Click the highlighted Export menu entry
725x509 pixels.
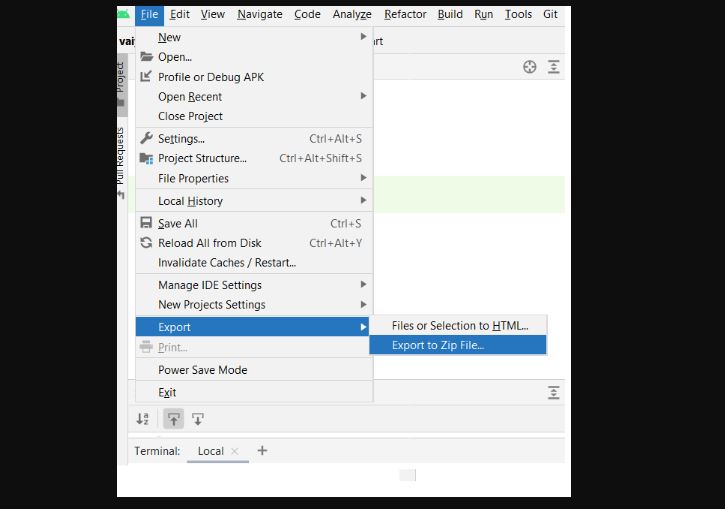[252, 327]
